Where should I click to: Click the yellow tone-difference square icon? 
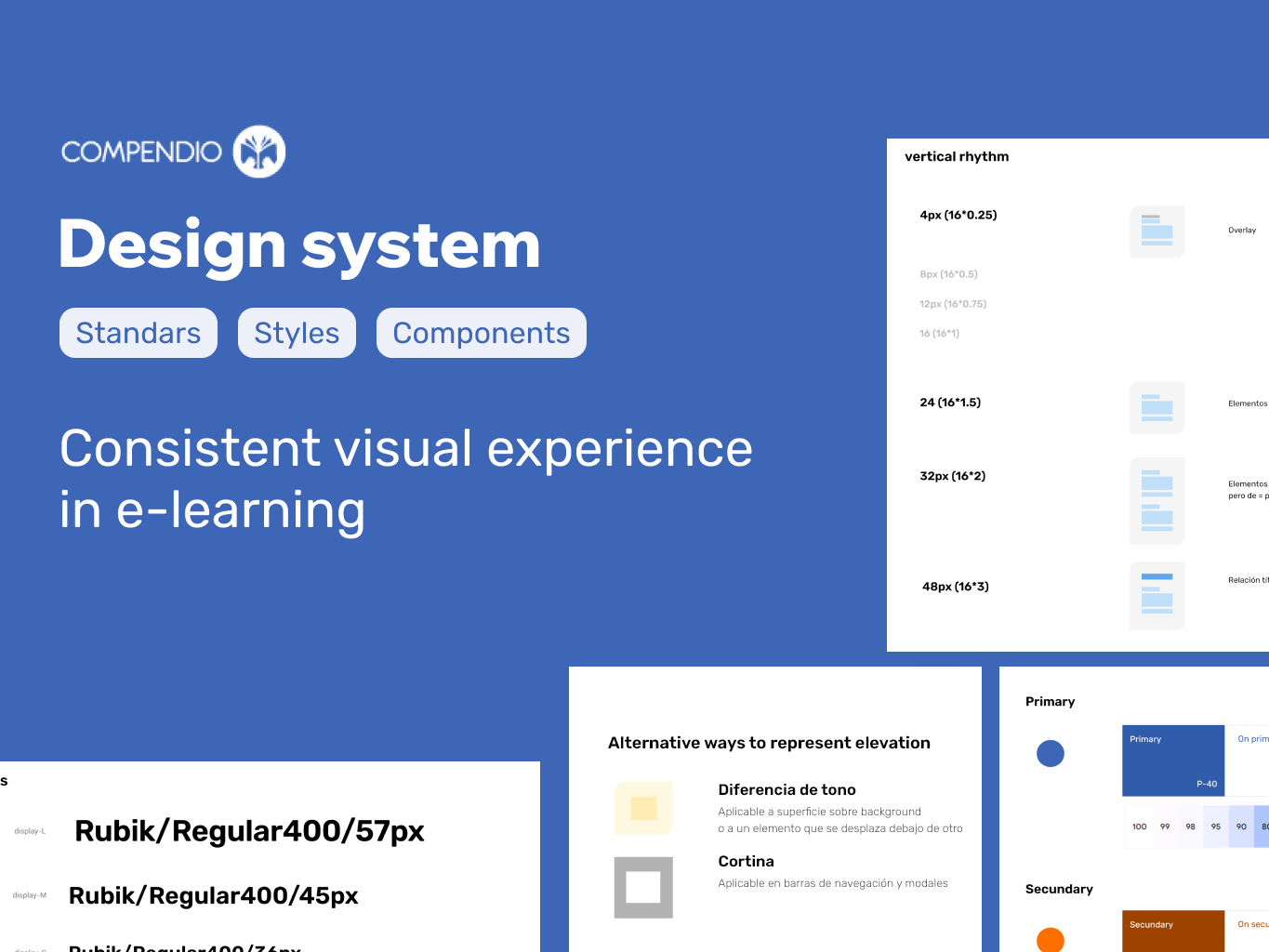(x=643, y=808)
